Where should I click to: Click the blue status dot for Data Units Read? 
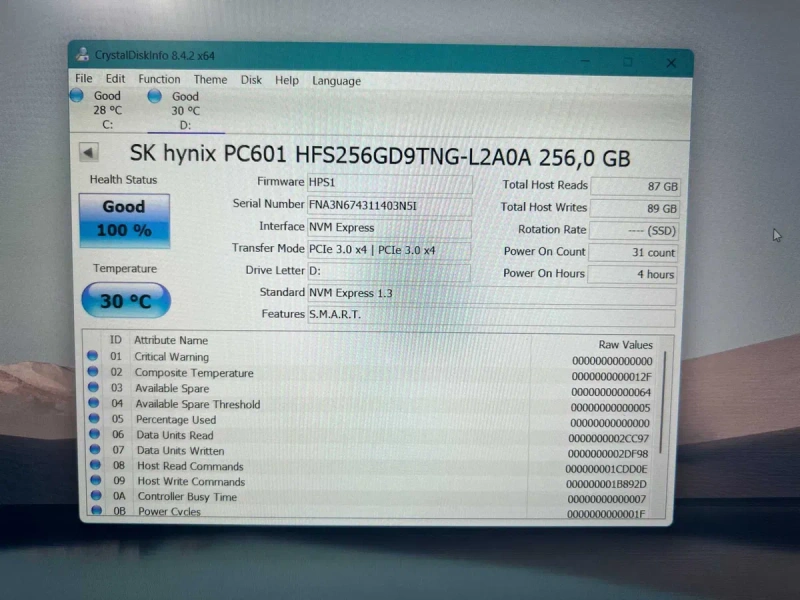pyautogui.click(x=95, y=434)
